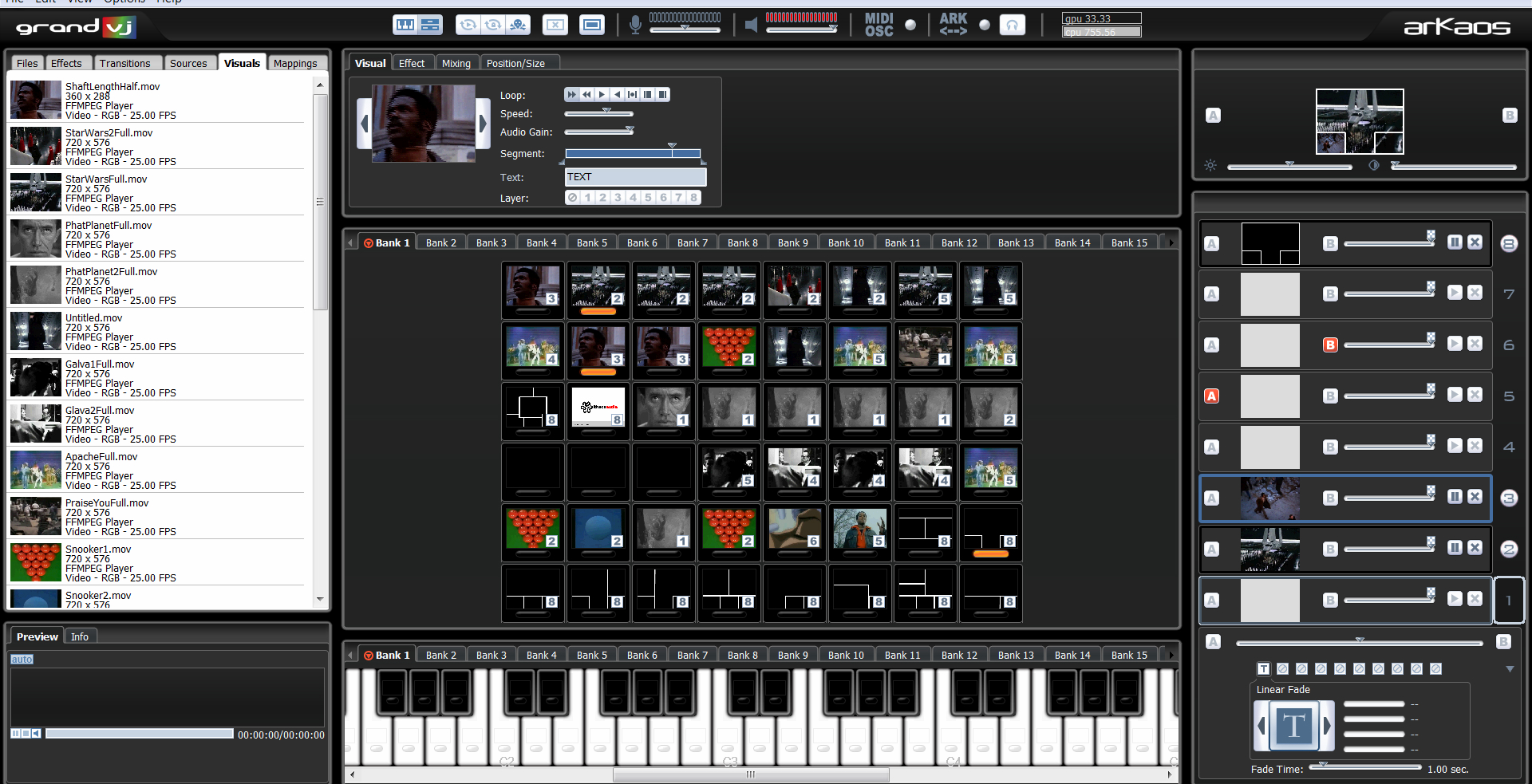The height and width of the screenshot is (784, 1532).
Task: Expand the transition slots dropdown arrow
Action: tap(1510, 669)
